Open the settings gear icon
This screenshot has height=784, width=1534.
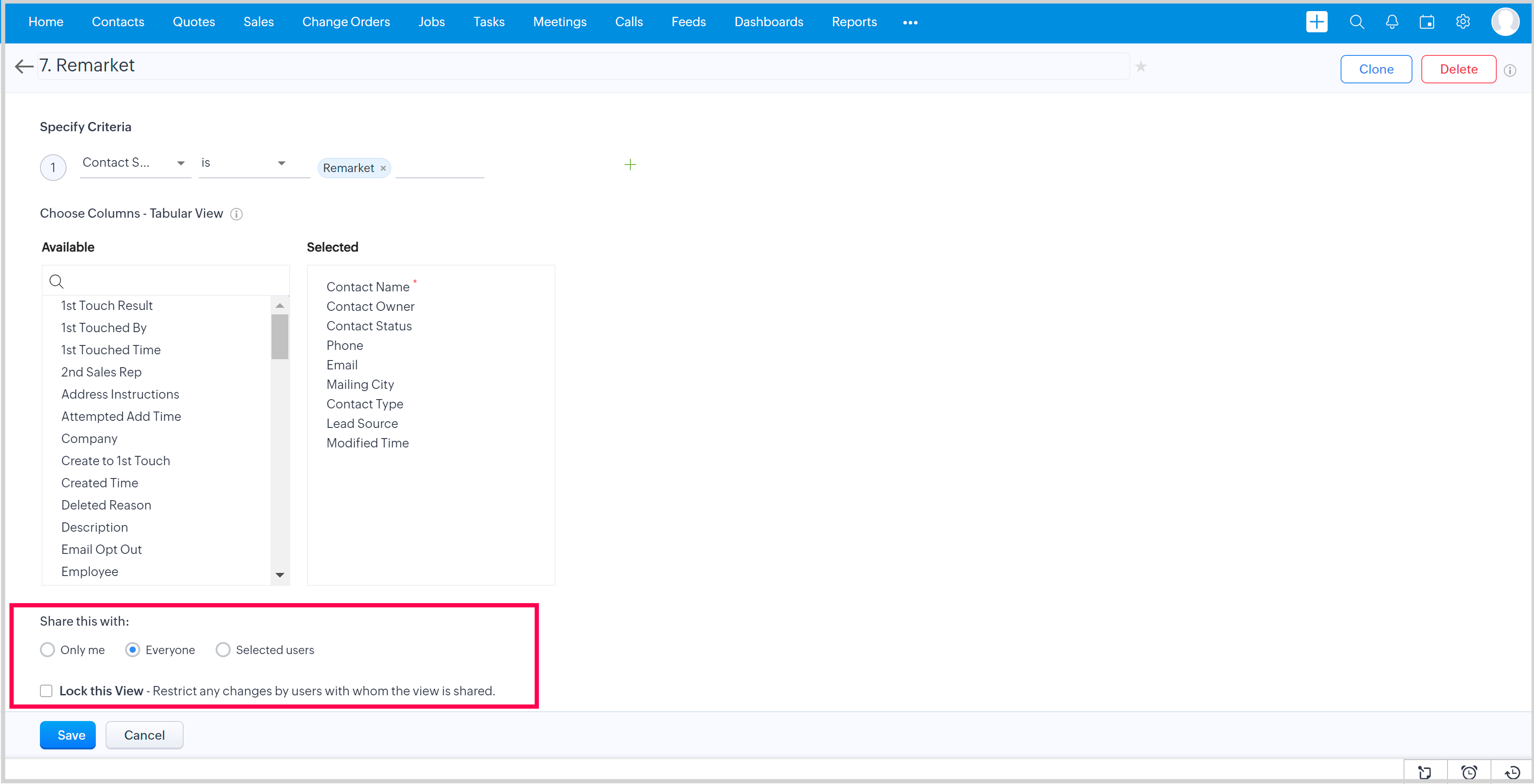(x=1463, y=22)
